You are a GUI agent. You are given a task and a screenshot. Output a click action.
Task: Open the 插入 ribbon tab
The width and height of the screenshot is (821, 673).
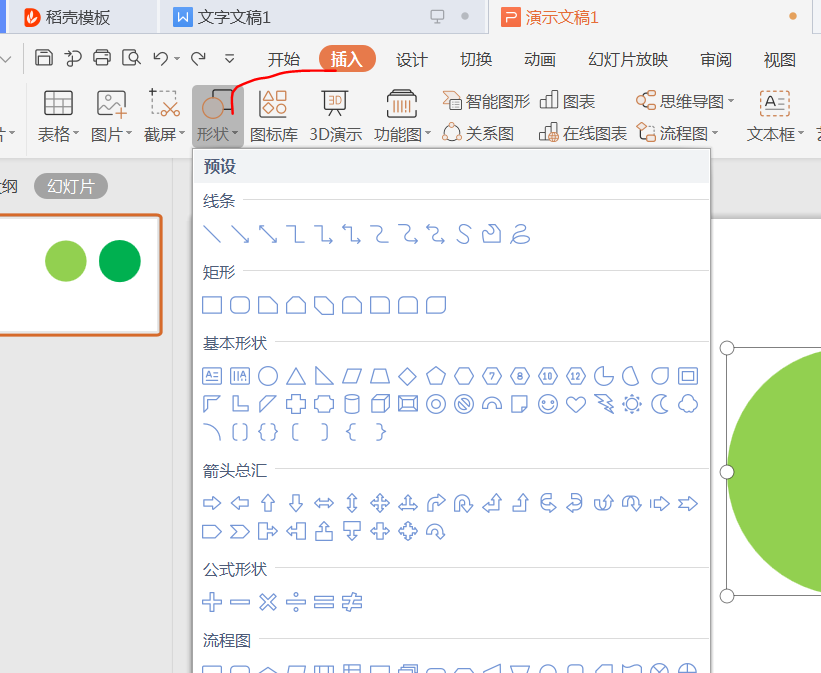[x=347, y=59]
